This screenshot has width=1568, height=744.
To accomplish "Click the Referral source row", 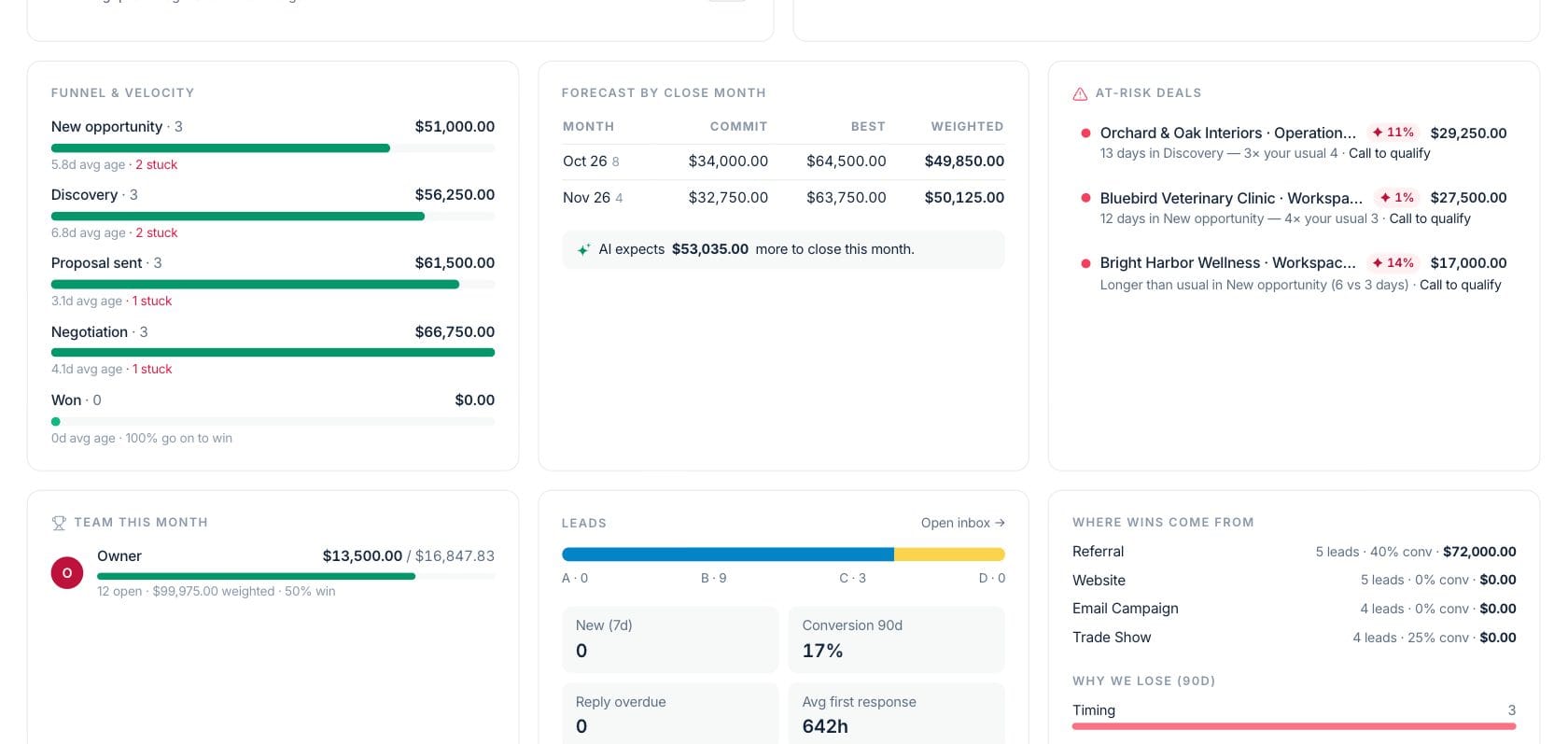I will click(1294, 552).
